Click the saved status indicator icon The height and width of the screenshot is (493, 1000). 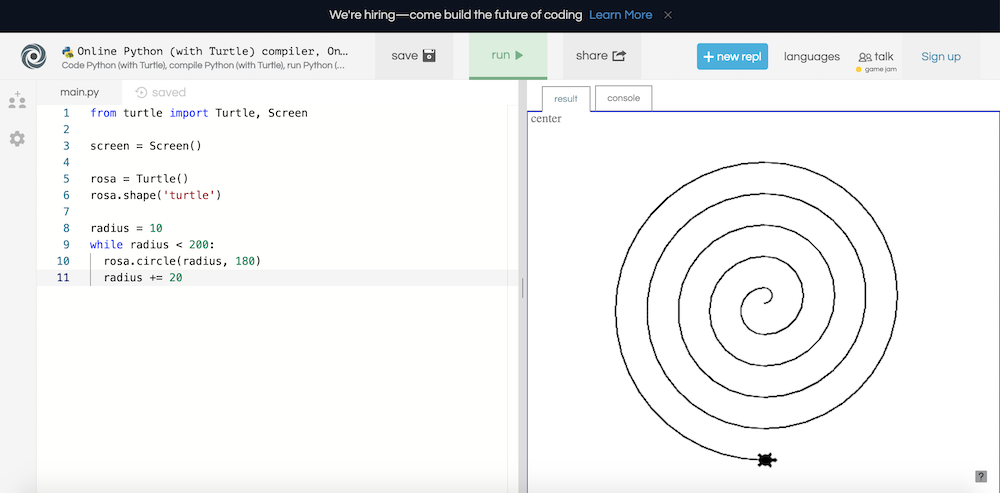141,92
